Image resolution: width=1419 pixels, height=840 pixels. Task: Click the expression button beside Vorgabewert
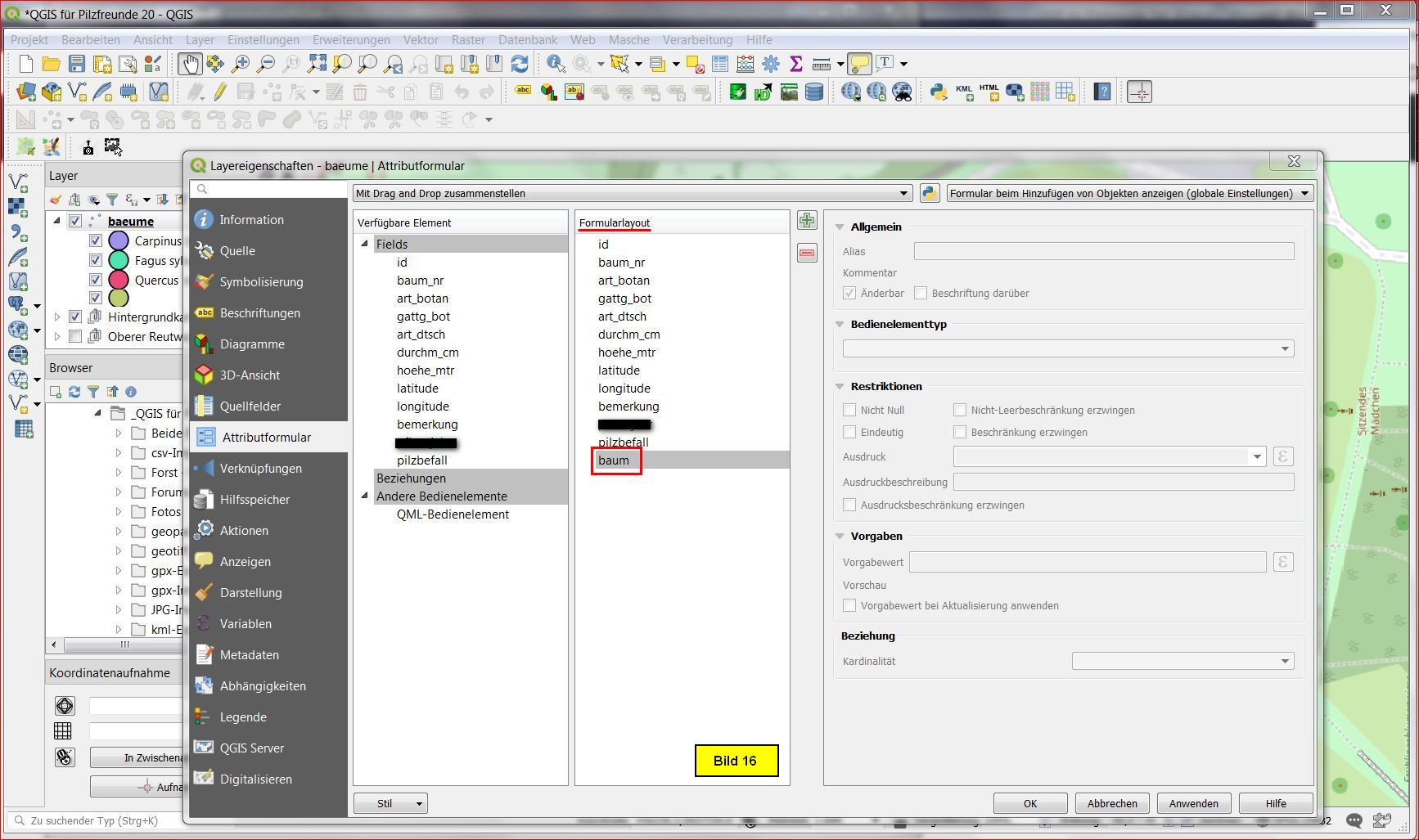point(1282,563)
